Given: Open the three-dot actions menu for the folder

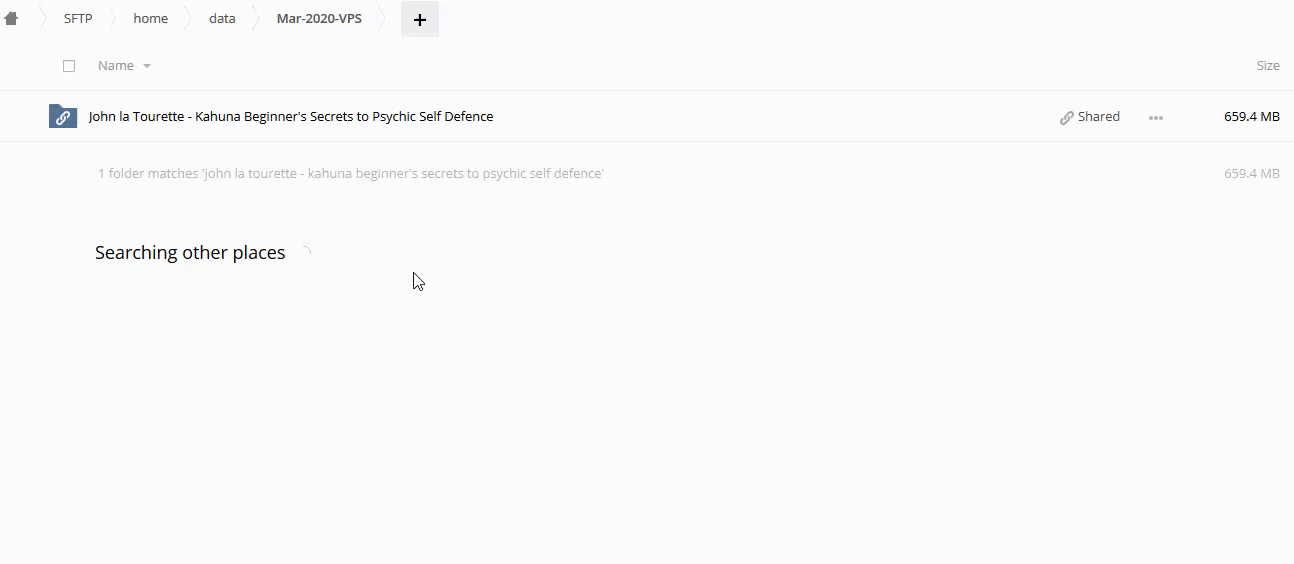Looking at the screenshot, I should (1155, 117).
